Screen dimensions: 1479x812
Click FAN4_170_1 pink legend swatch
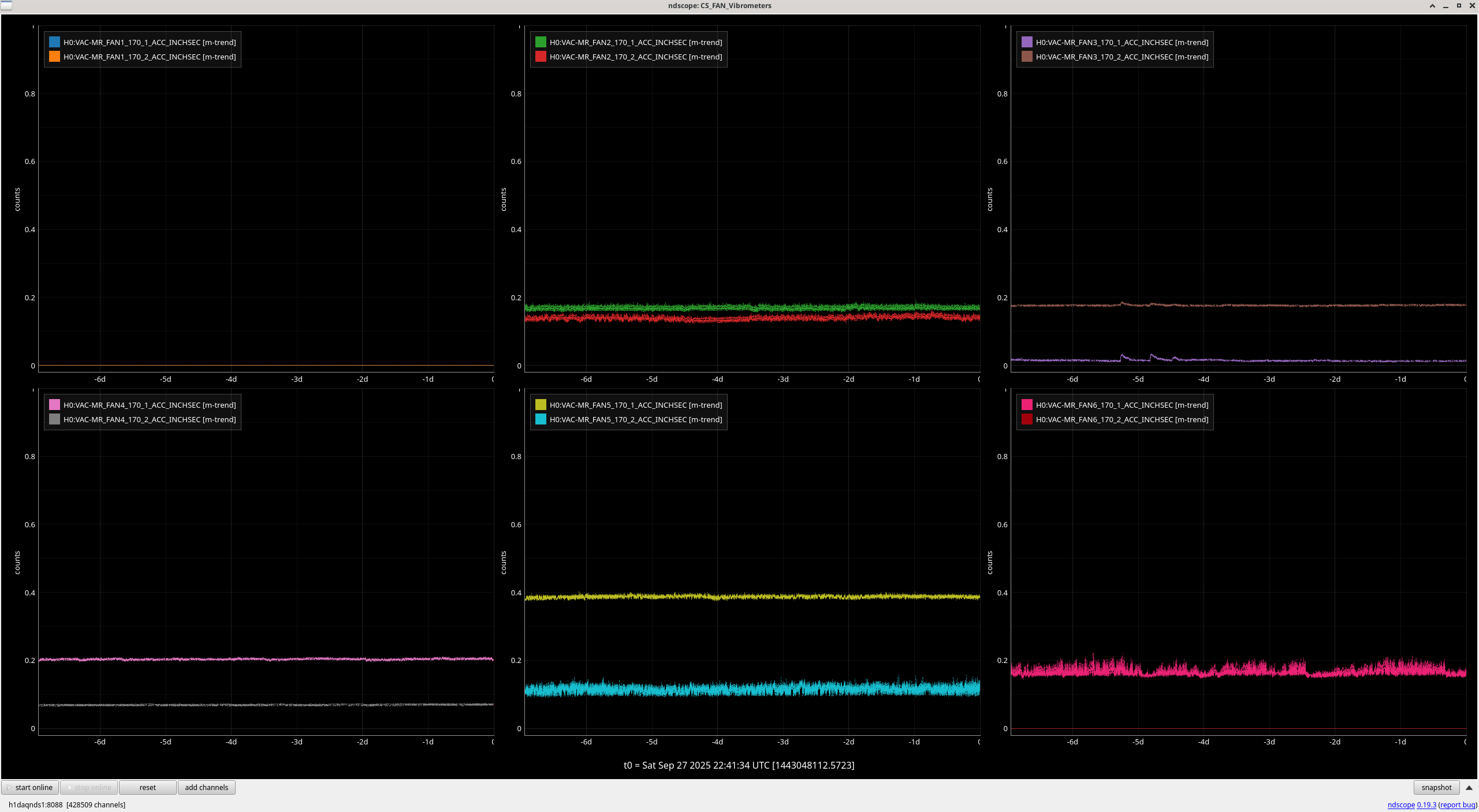pyautogui.click(x=54, y=405)
